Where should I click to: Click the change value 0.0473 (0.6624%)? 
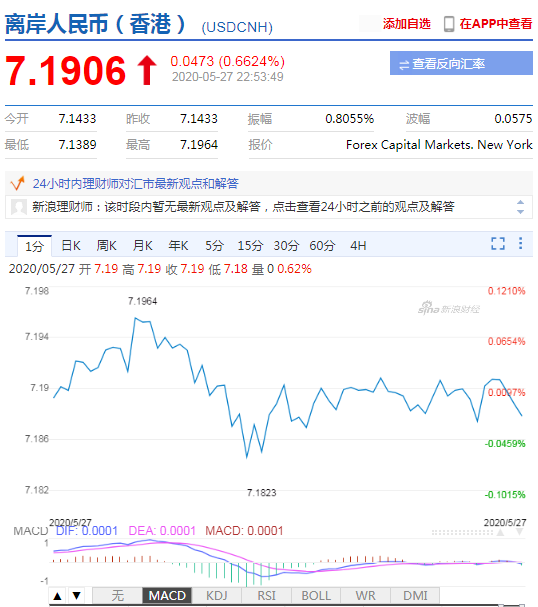point(228,61)
